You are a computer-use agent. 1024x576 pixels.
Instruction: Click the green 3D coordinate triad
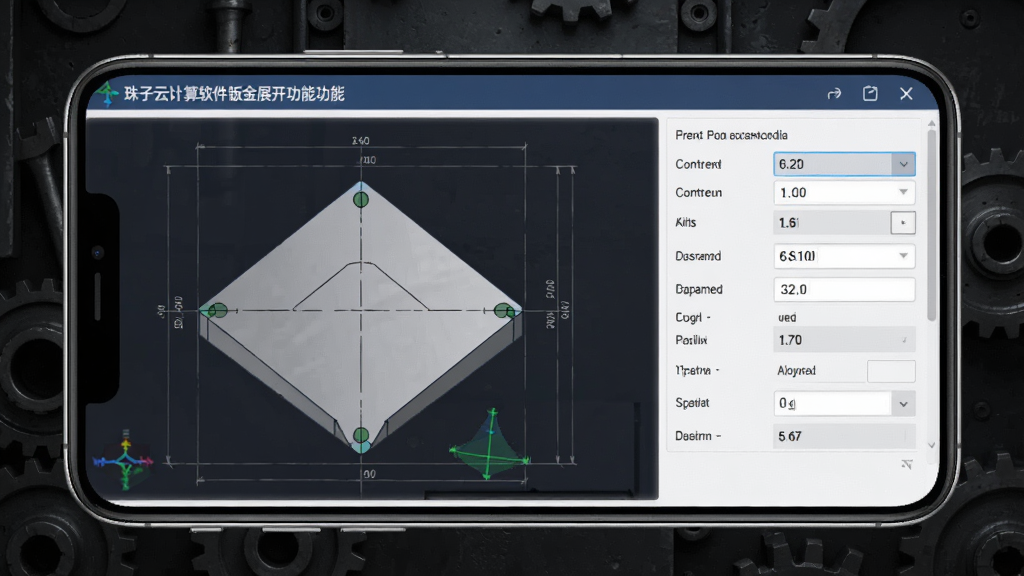pos(490,445)
